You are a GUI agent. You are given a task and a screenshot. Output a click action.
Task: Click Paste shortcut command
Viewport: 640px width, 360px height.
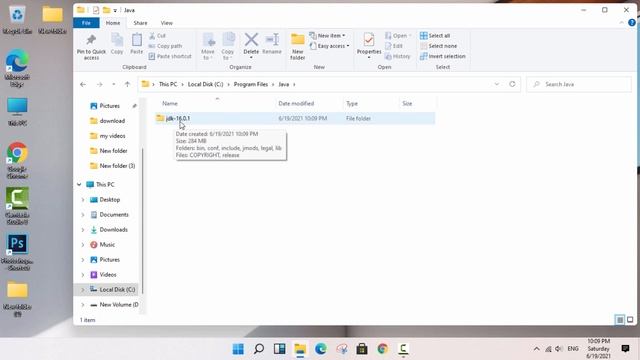(x=170, y=56)
